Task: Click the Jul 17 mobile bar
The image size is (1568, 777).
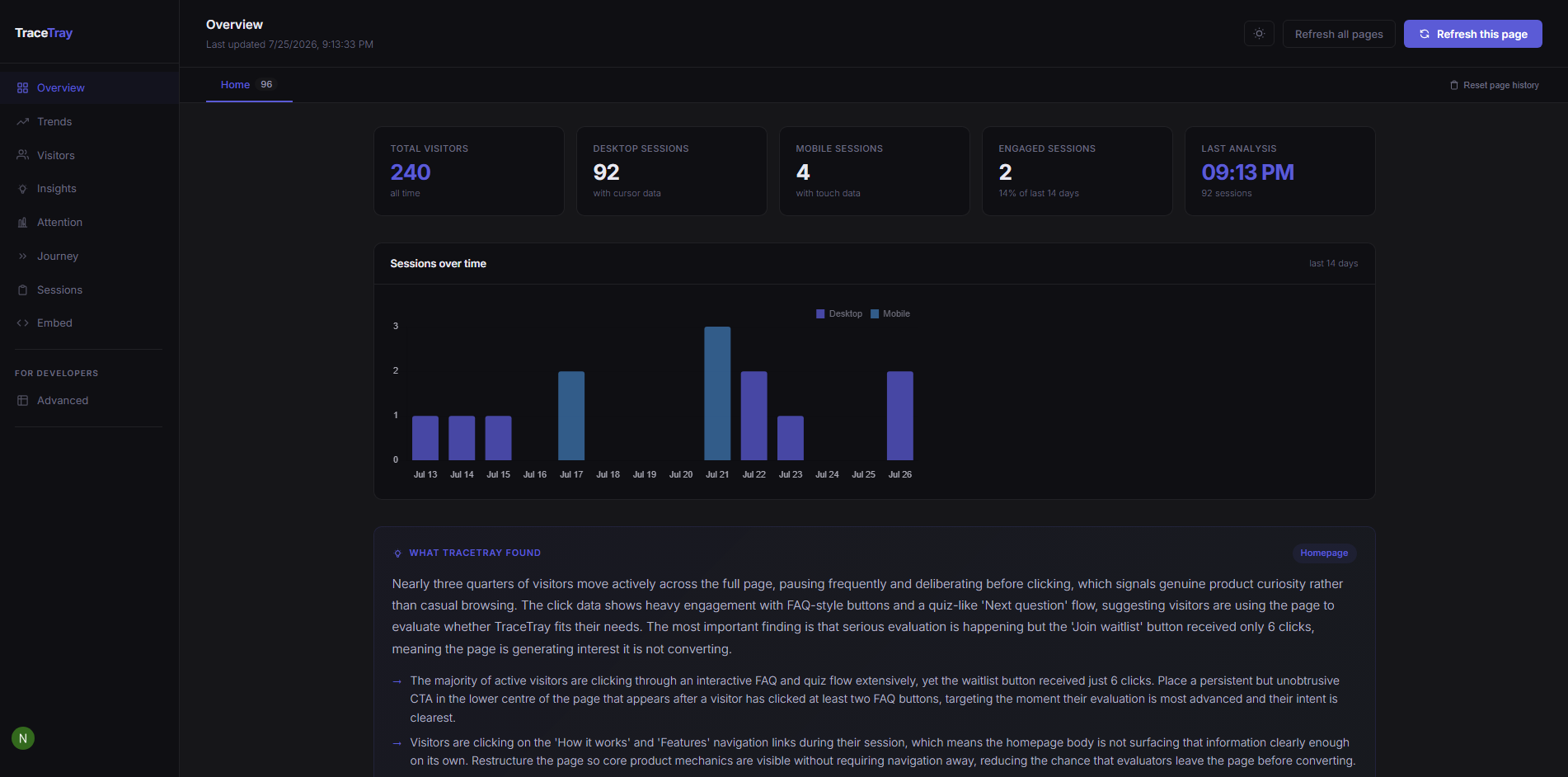Action: click(571, 416)
